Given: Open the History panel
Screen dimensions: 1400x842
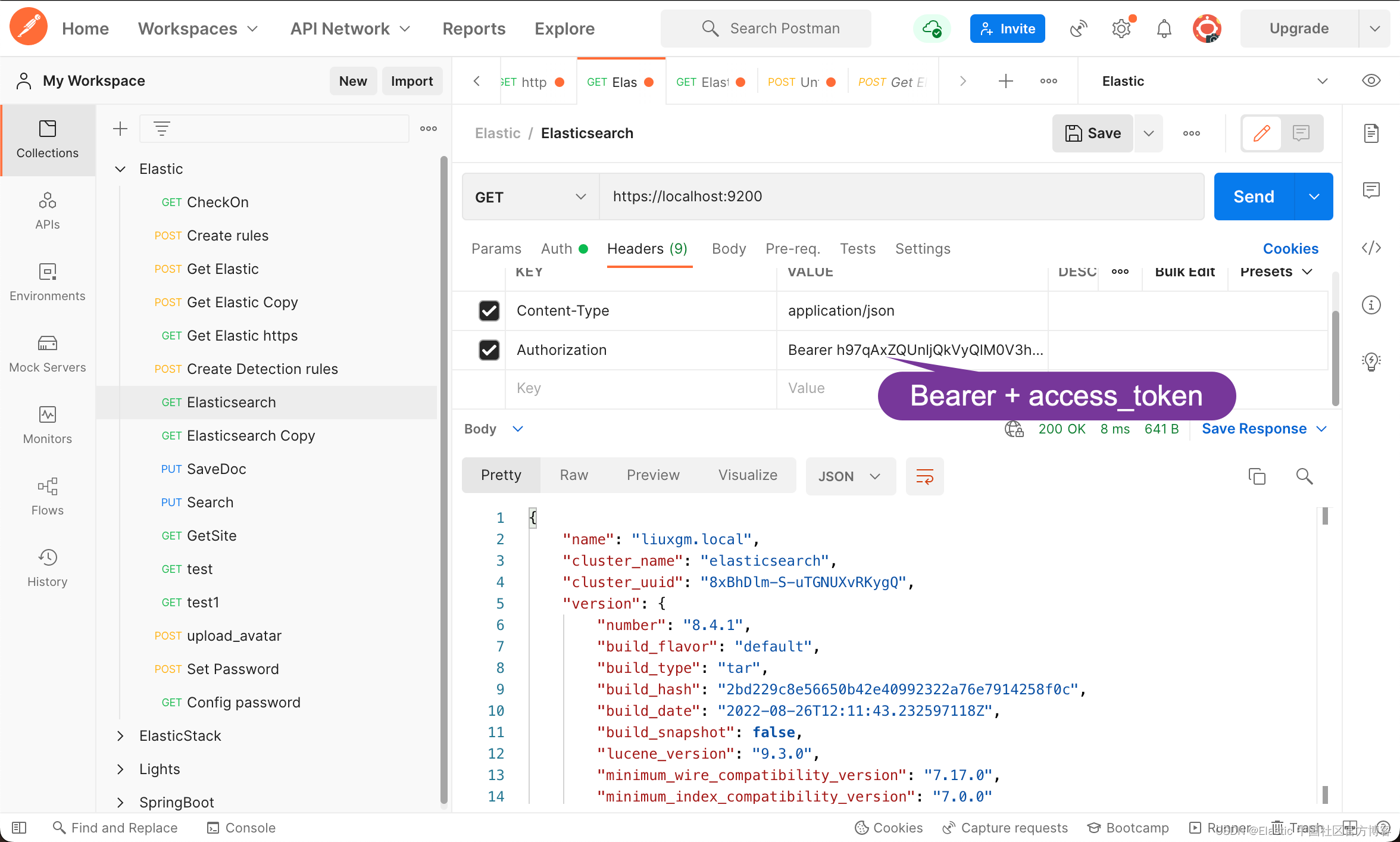Looking at the screenshot, I should [x=47, y=567].
